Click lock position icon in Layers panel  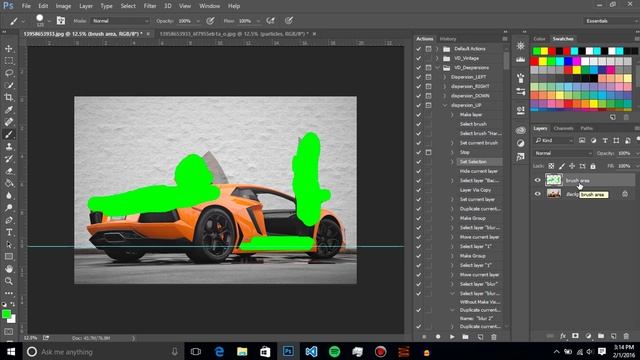(x=572, y=166)
